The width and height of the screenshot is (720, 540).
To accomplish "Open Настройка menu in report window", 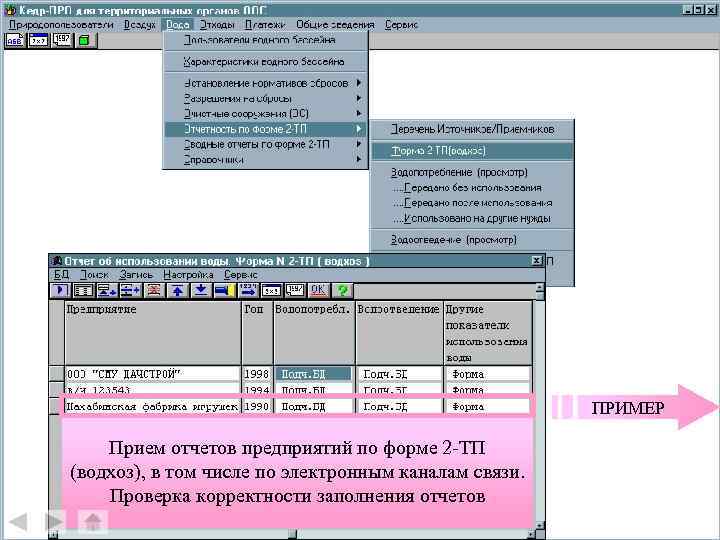I will 188,275.
